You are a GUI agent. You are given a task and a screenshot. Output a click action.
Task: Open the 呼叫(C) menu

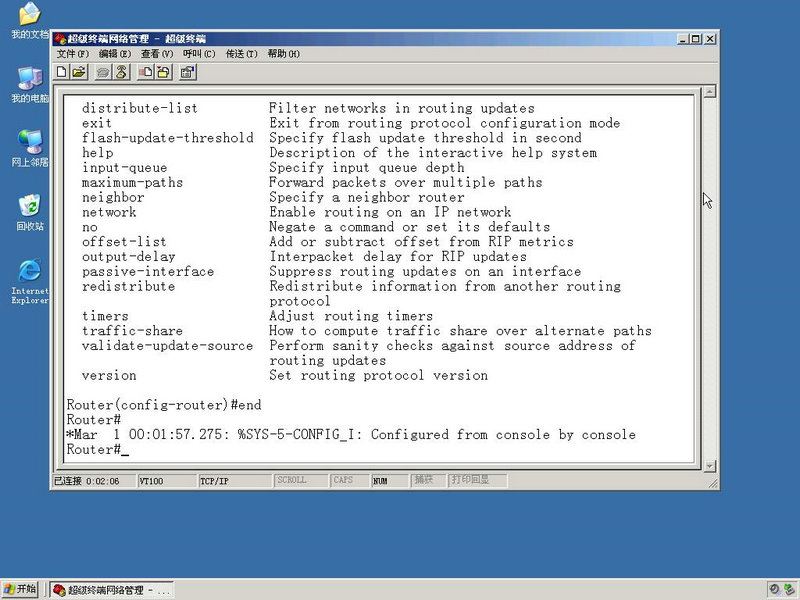click(x=199, y=54)
